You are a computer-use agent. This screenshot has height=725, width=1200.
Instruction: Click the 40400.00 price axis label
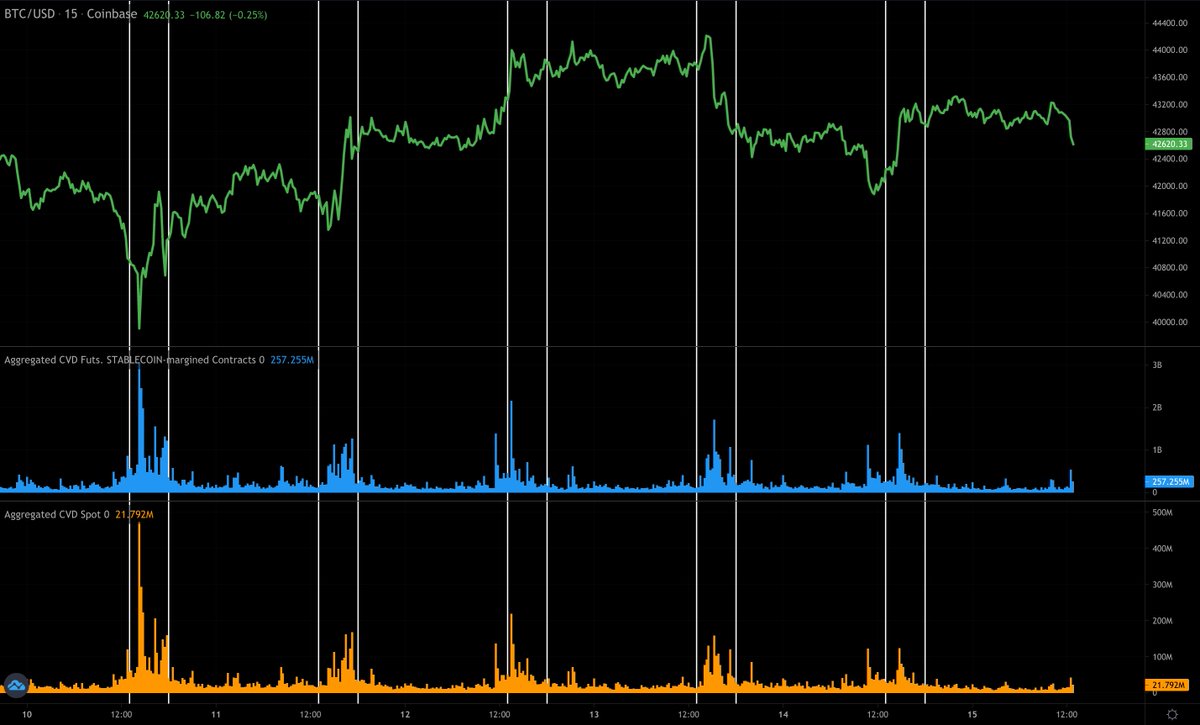click(x=1169, y=295)
